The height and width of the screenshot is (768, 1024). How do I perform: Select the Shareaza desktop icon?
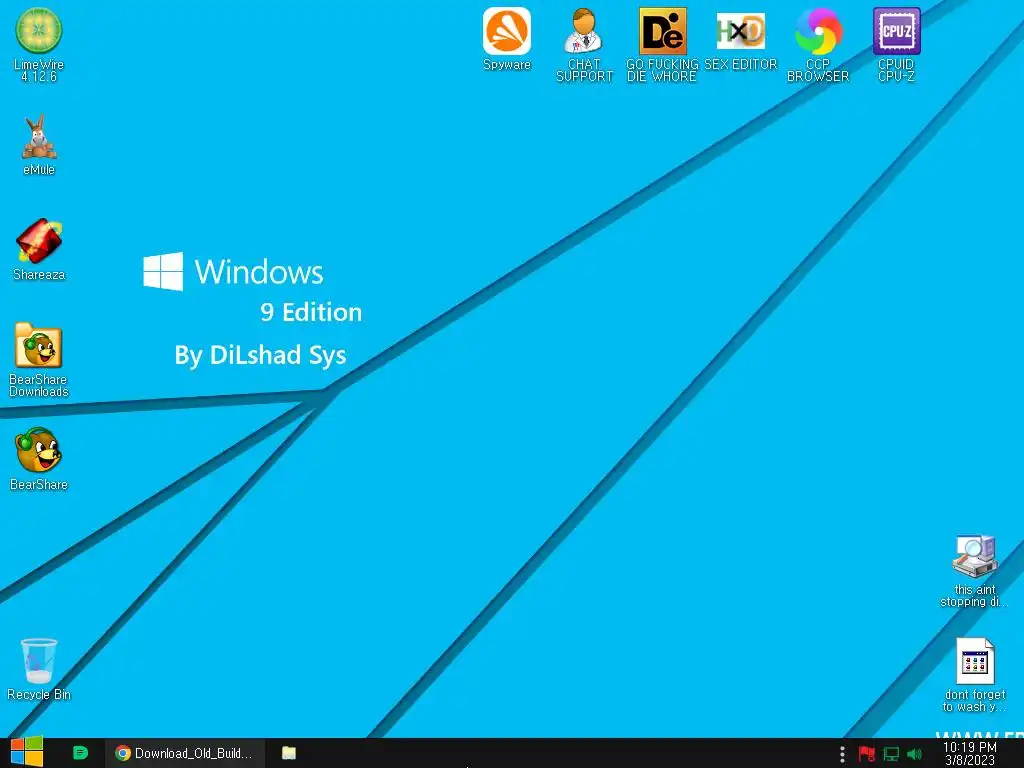pyautogui.click(x=39, y=249)
